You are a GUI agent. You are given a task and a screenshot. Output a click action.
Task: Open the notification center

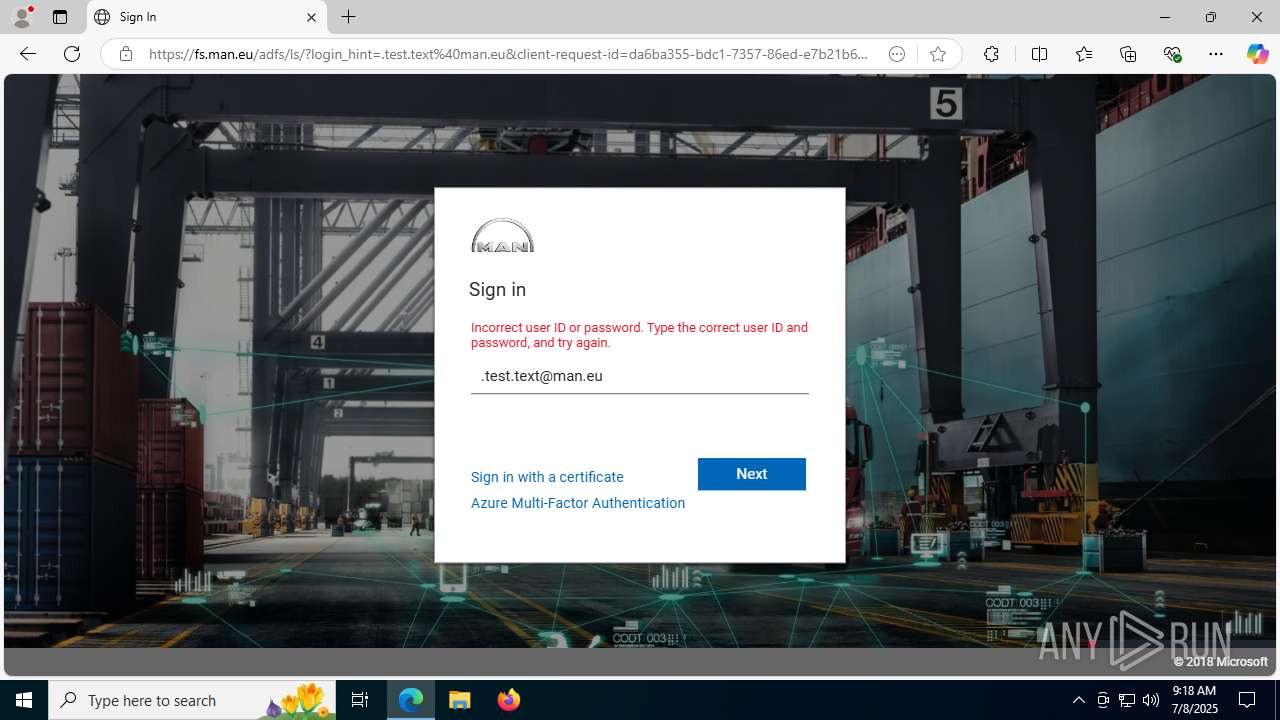point(1247,700)
